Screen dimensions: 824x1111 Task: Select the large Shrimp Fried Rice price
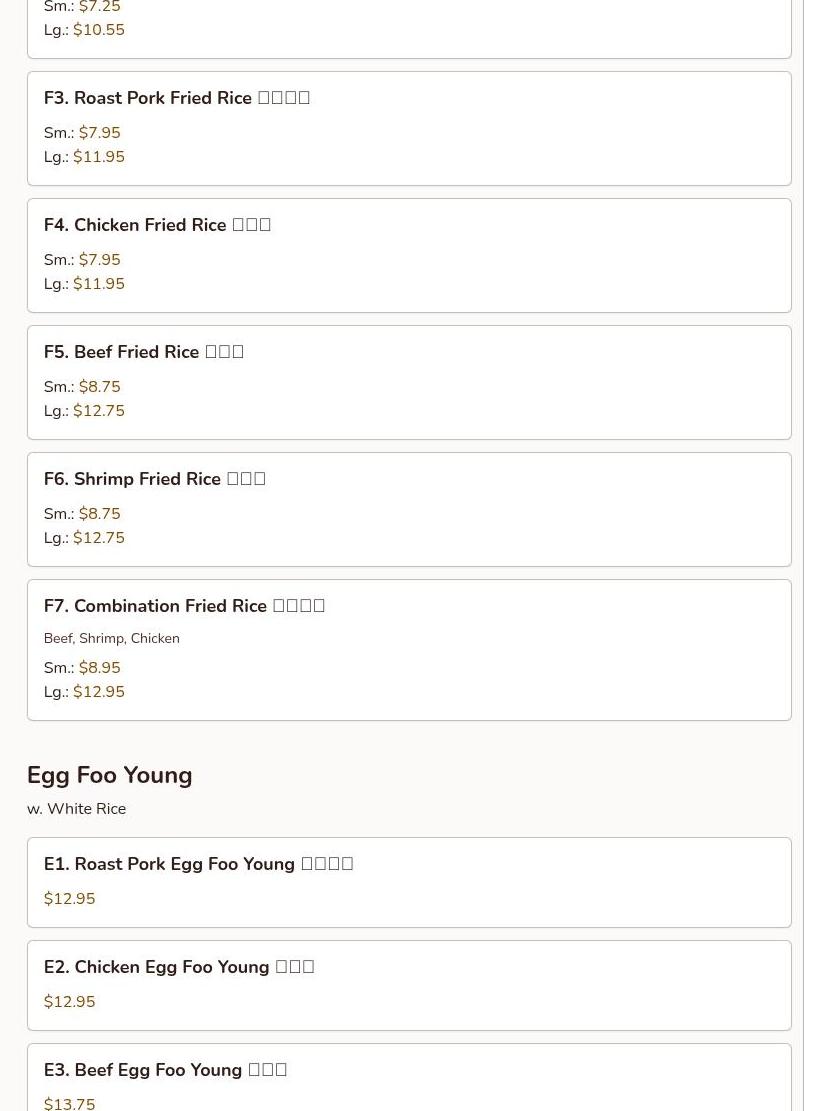click(98, 538)
